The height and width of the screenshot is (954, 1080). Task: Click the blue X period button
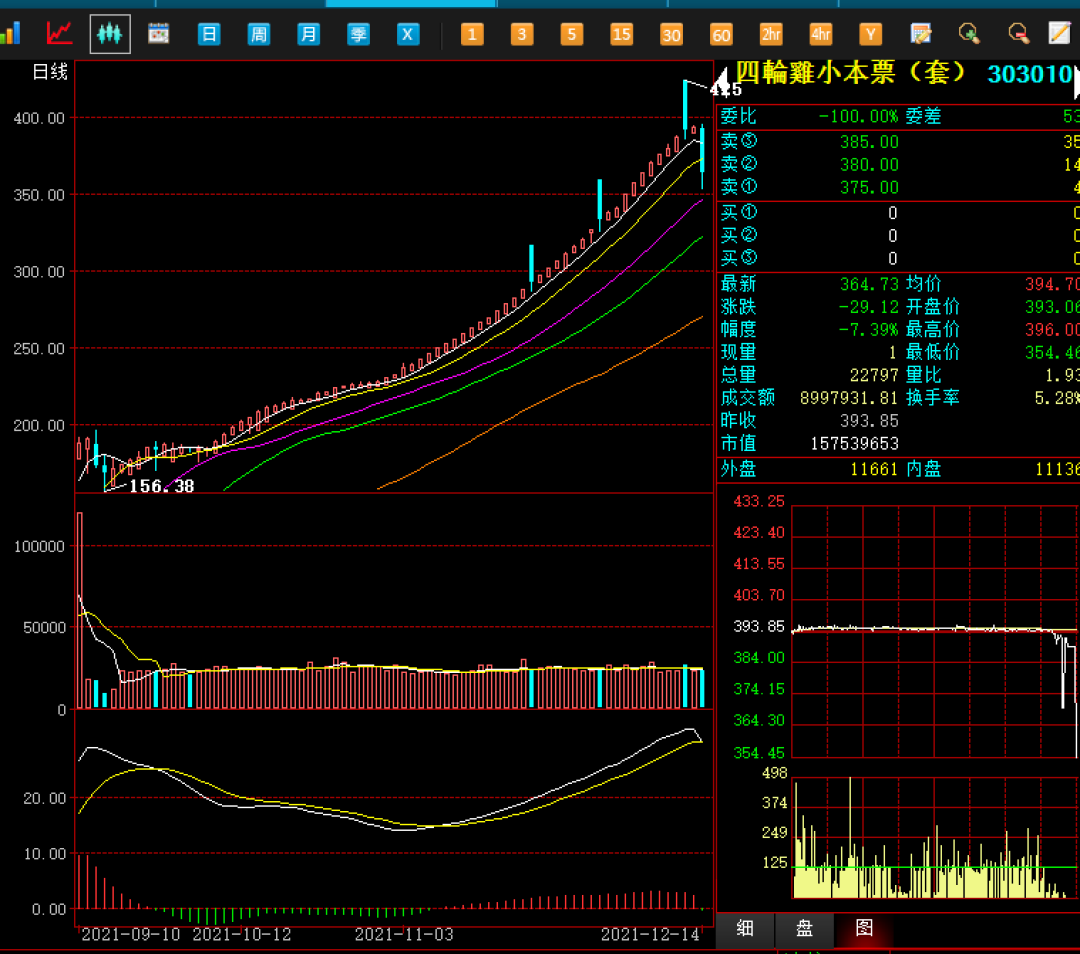[x=408, y=34]
